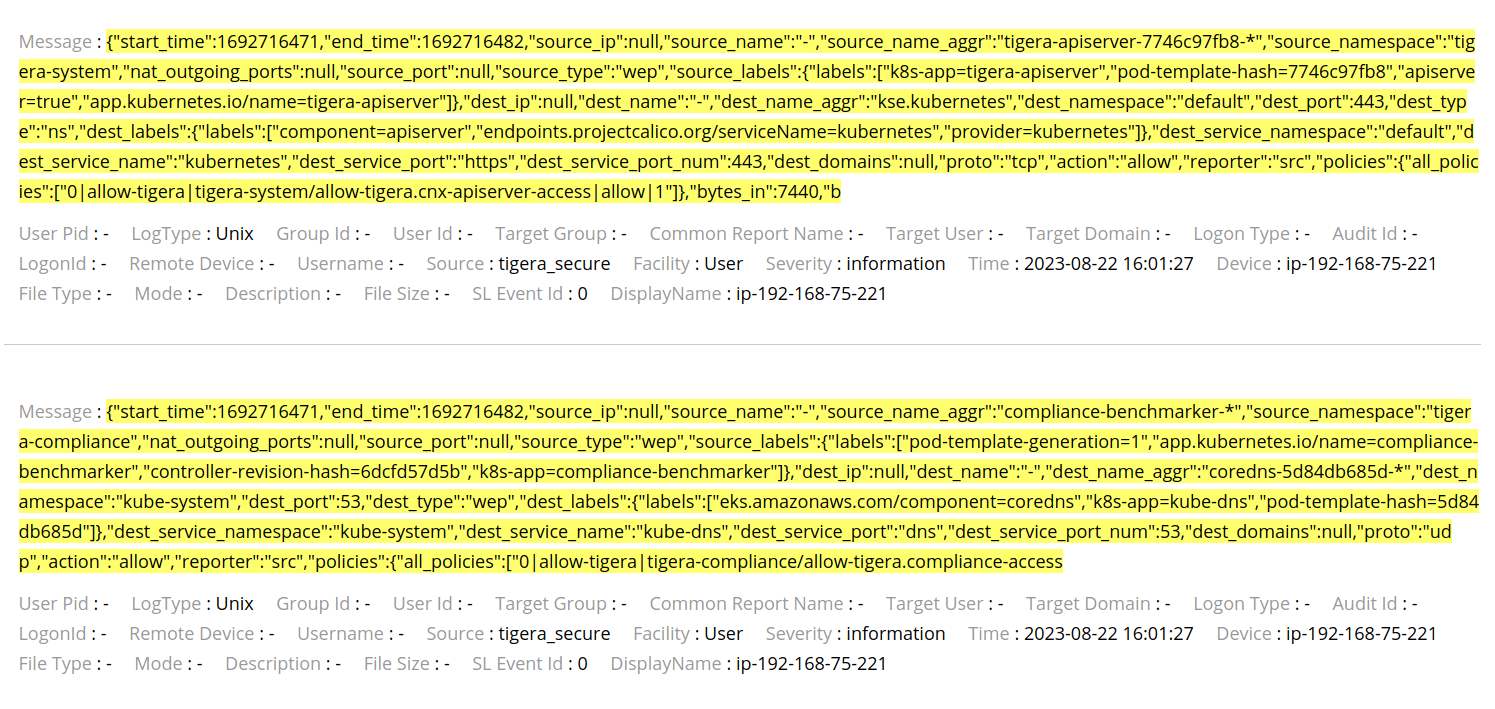Screen dimensions: 1495x709
Task: Click the File Size label in the compliance-benchmarker entry
Action: (x=397, y=664)
